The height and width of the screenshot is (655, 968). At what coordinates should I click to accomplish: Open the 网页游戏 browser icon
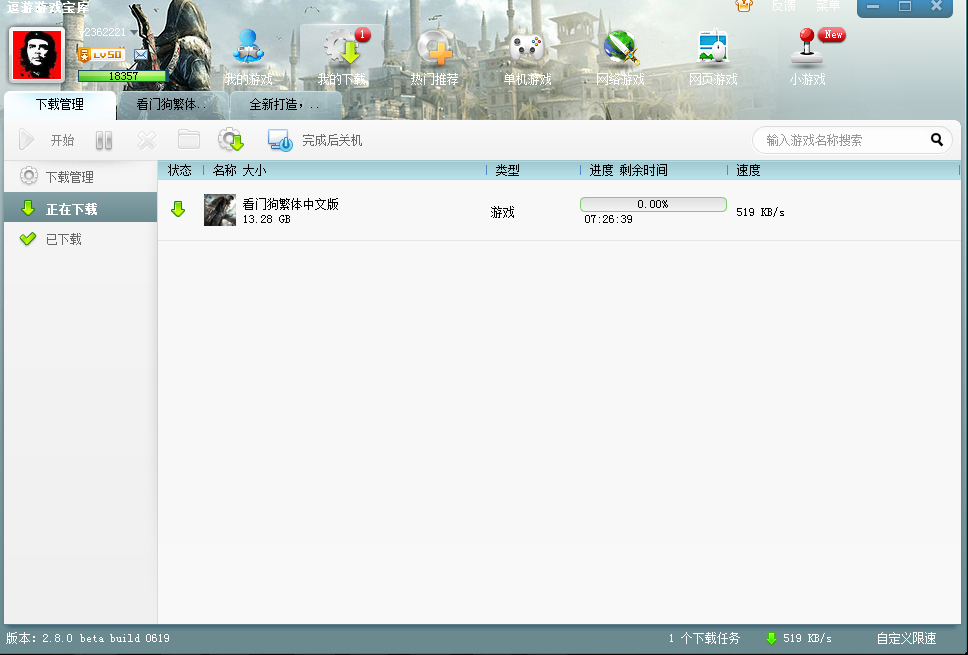click(713, 47)
